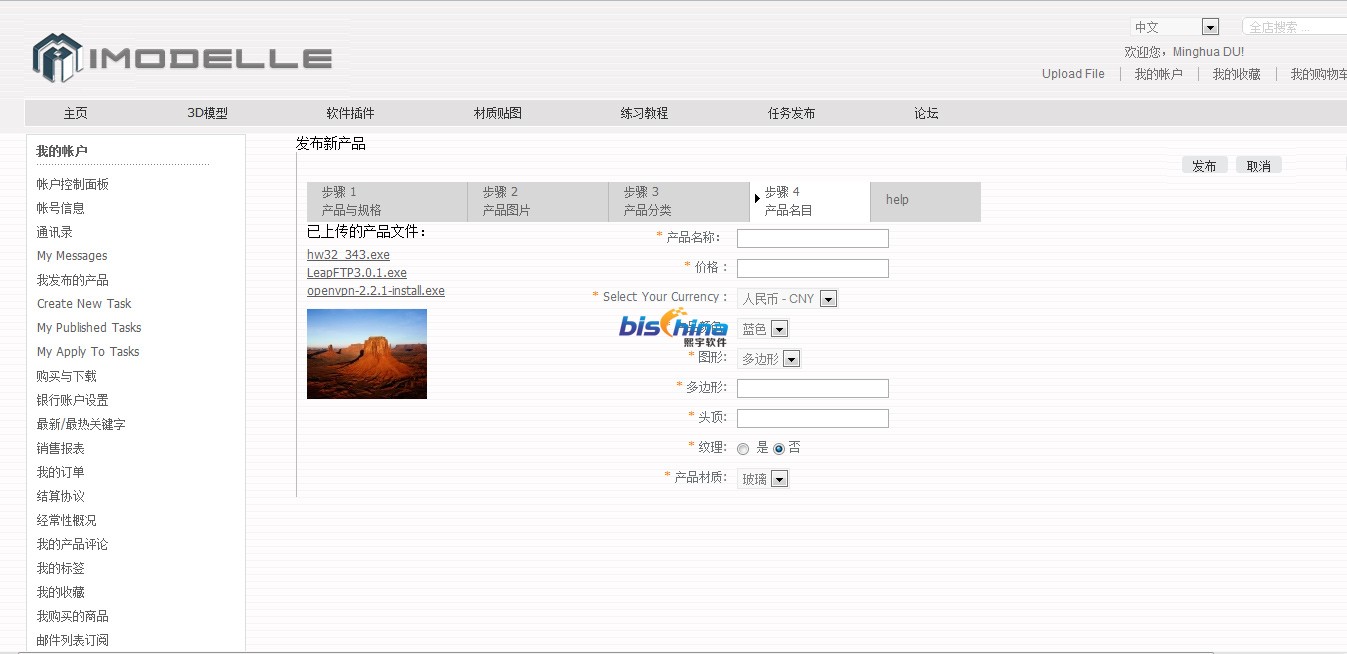The image size is (1347, 654).
Task: Select the 否 radio option for 纹理
Action: pos(779,449)
